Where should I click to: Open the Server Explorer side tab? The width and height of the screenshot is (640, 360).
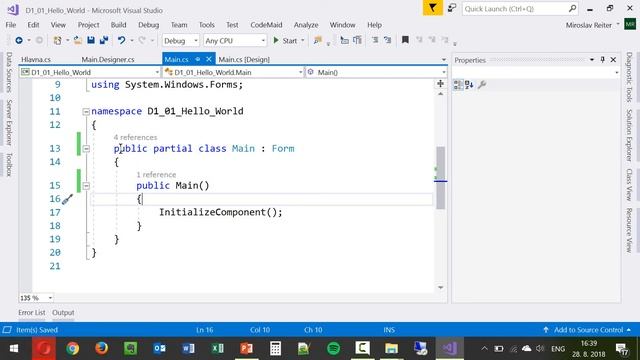coord(9,122)
